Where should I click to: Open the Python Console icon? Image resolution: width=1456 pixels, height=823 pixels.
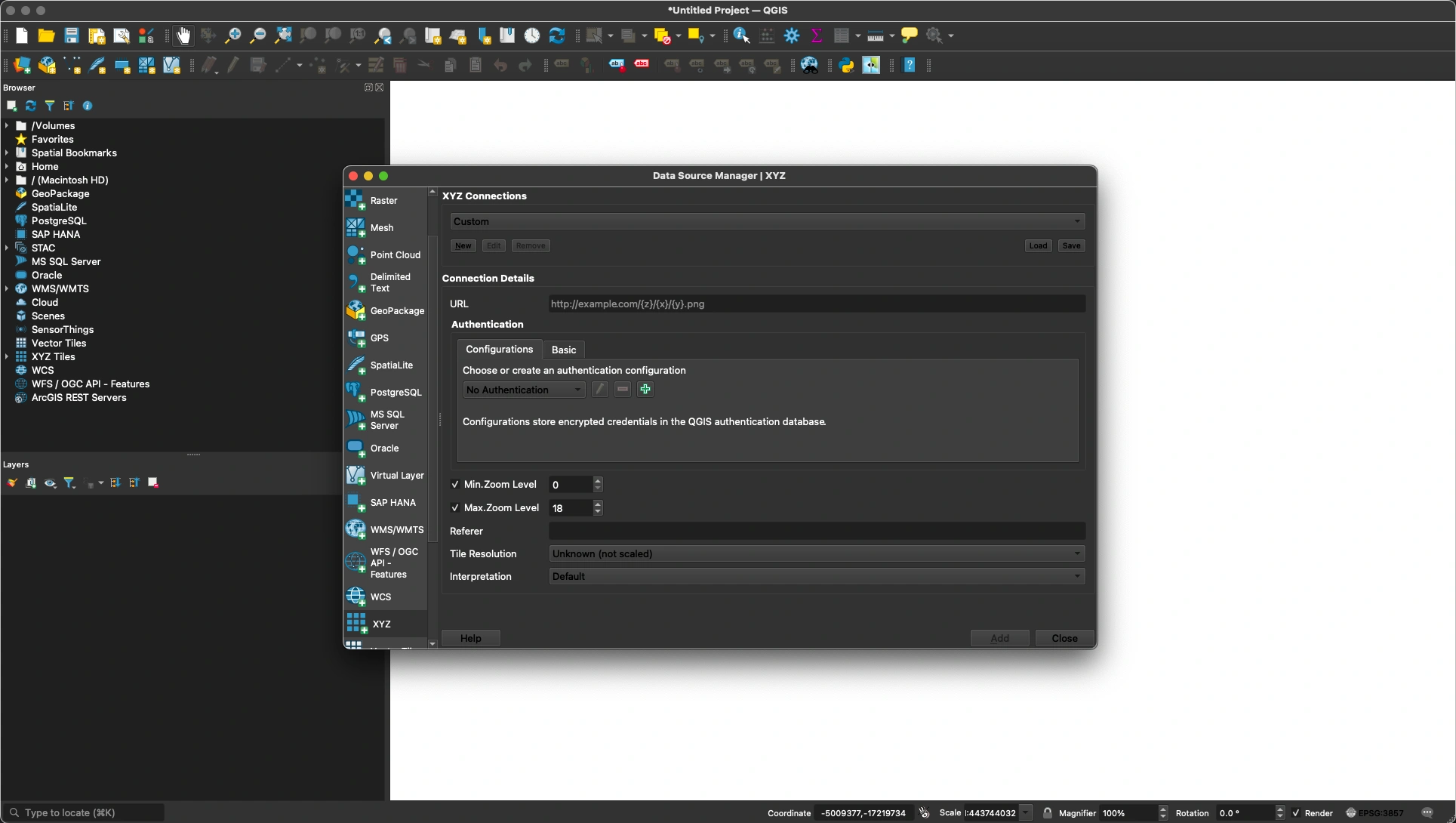coord(847,66)
